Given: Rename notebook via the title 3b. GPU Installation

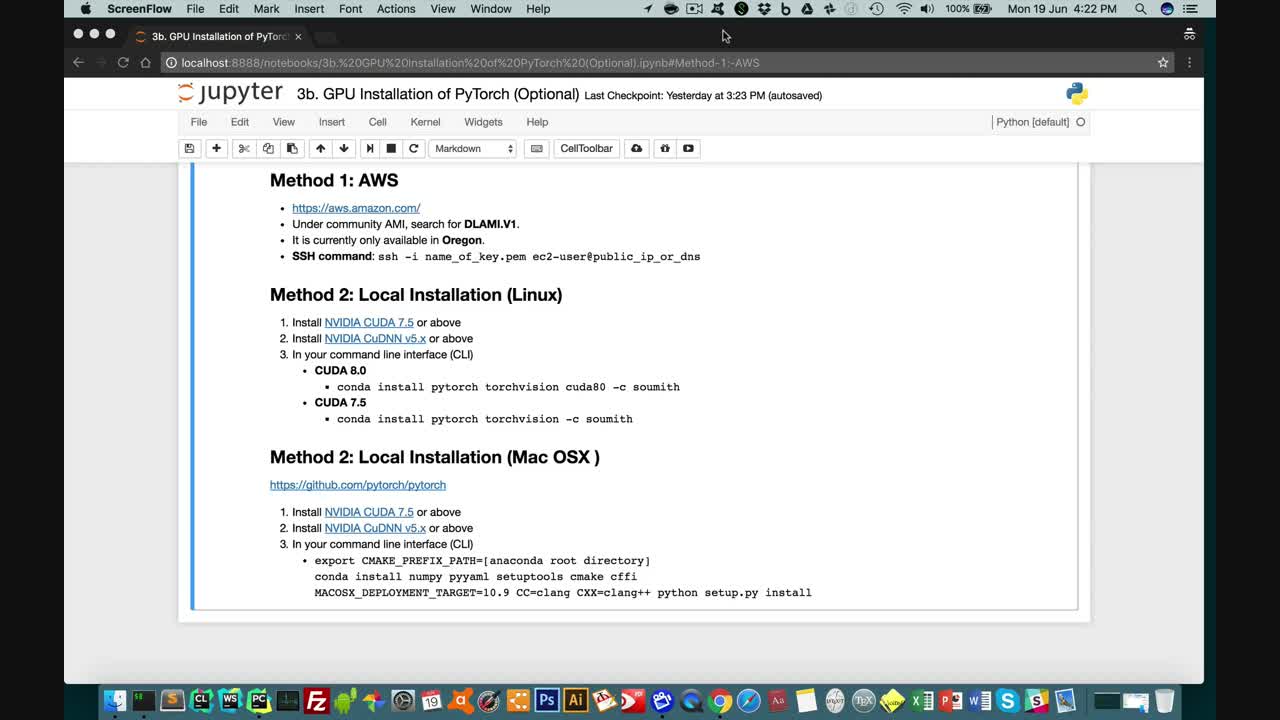Looking at the screenshot, I should [x=438, y=94].
